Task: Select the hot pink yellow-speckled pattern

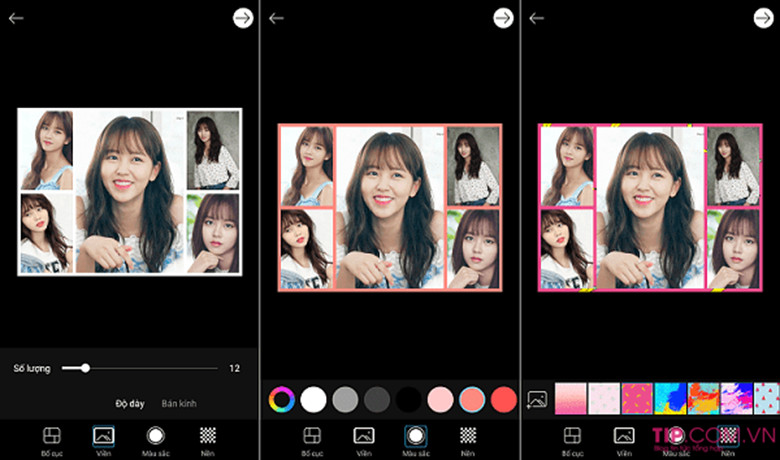Action: [x=637, y=399]
